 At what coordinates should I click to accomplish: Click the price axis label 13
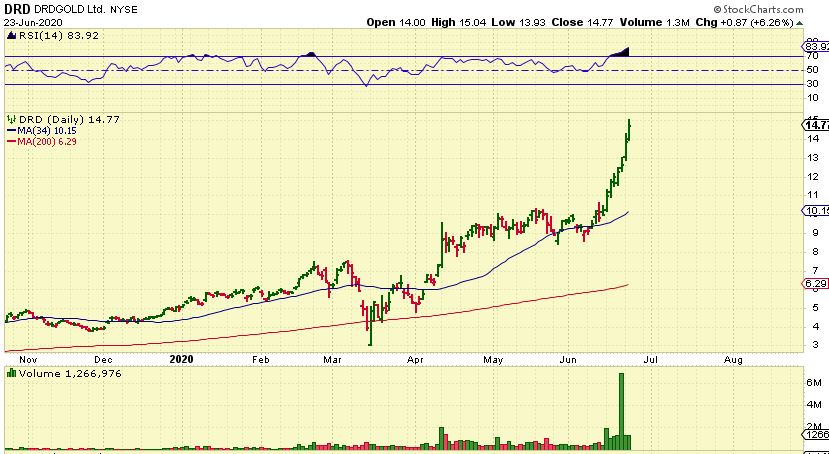click(x=813, y=157)
